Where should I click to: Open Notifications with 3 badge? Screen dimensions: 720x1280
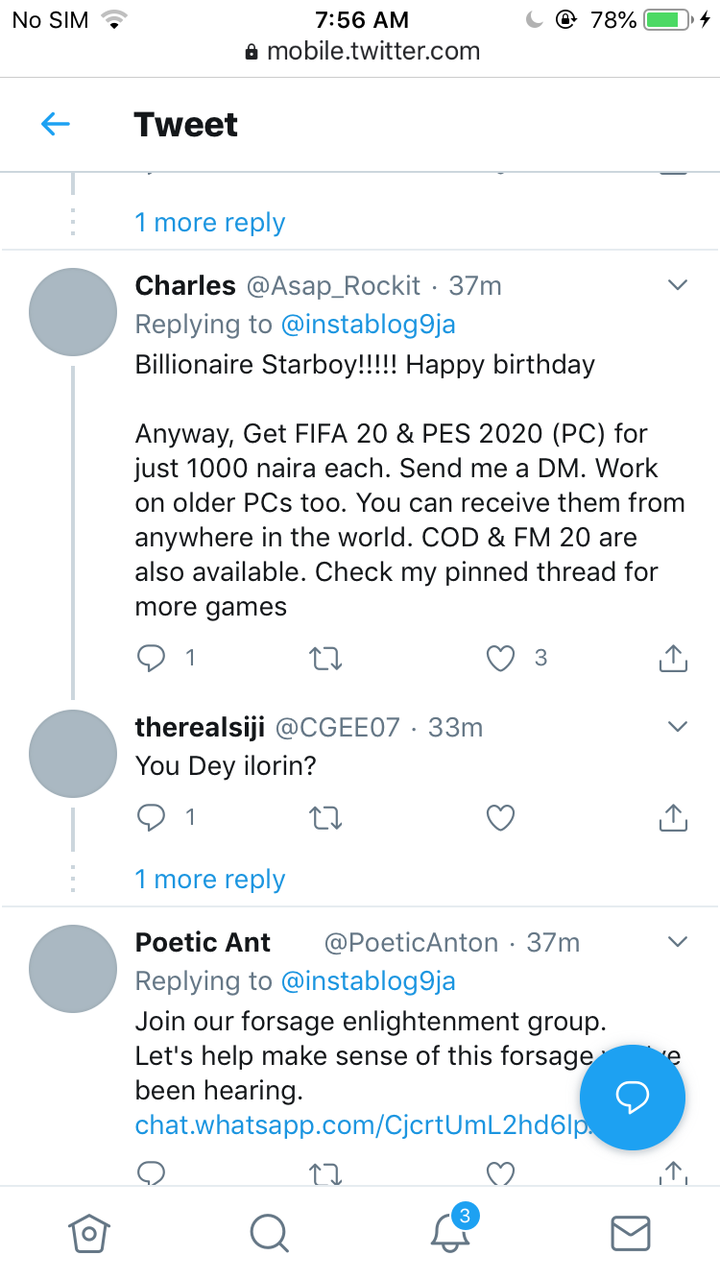[x=453, y=1229]
